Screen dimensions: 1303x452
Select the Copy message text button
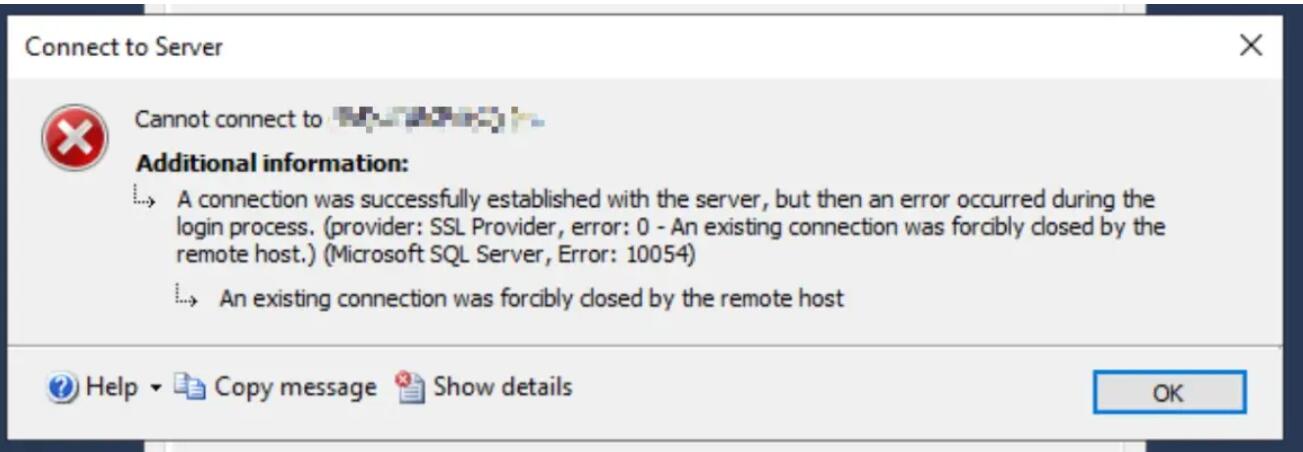coord(295,388)
